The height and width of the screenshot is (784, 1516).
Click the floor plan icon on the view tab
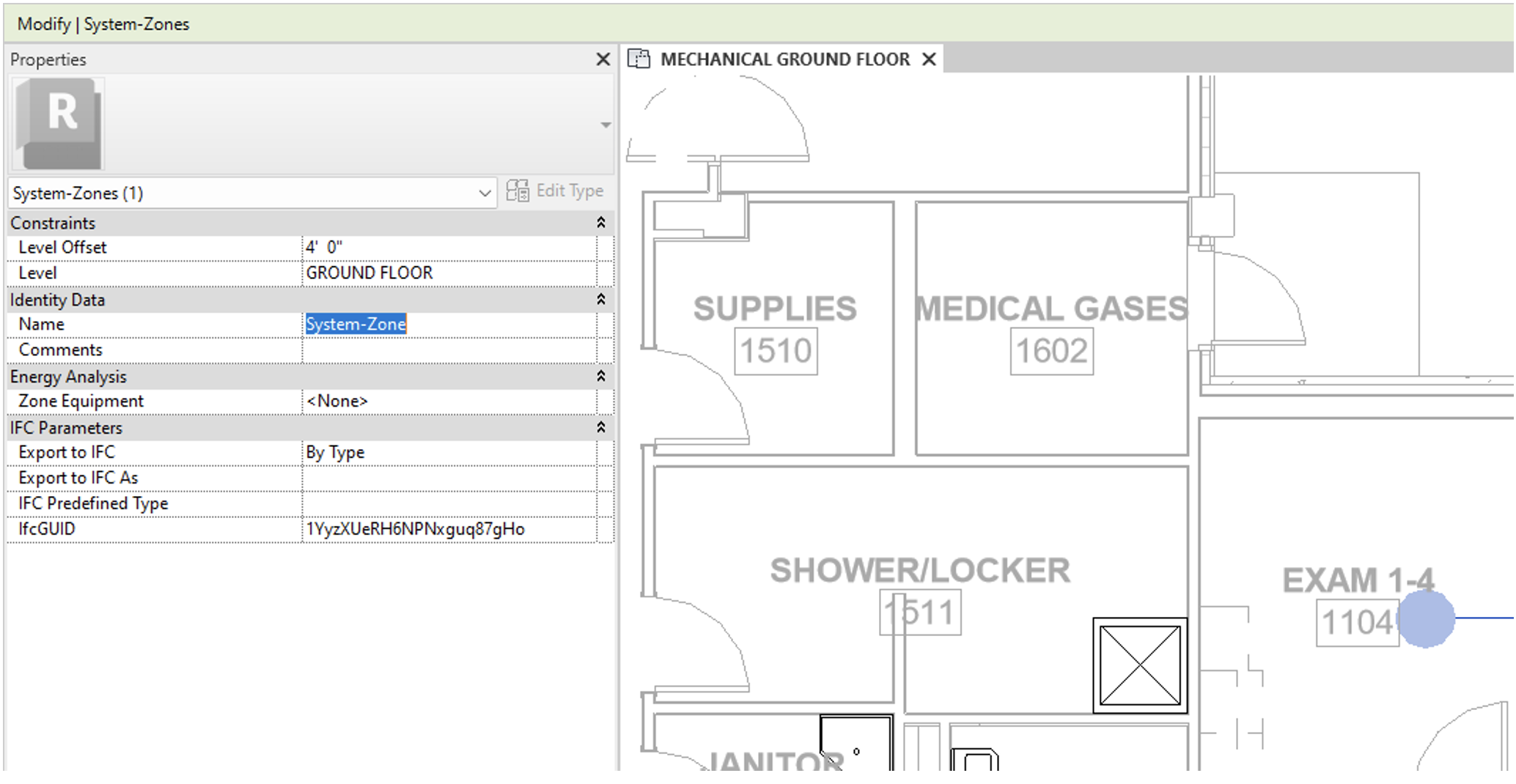pos(640,59)
